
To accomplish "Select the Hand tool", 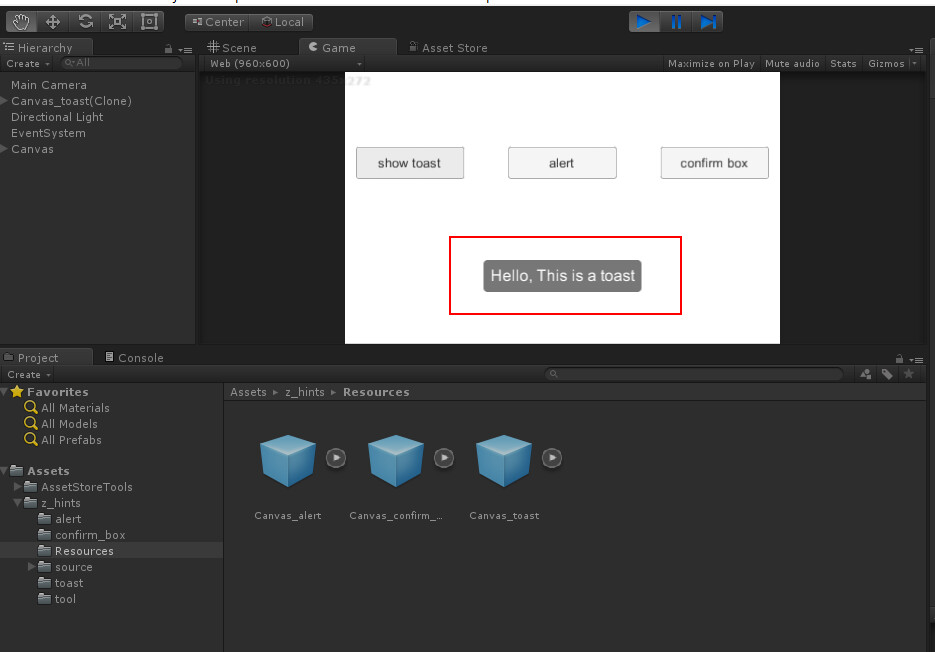I will pos(20,21).
